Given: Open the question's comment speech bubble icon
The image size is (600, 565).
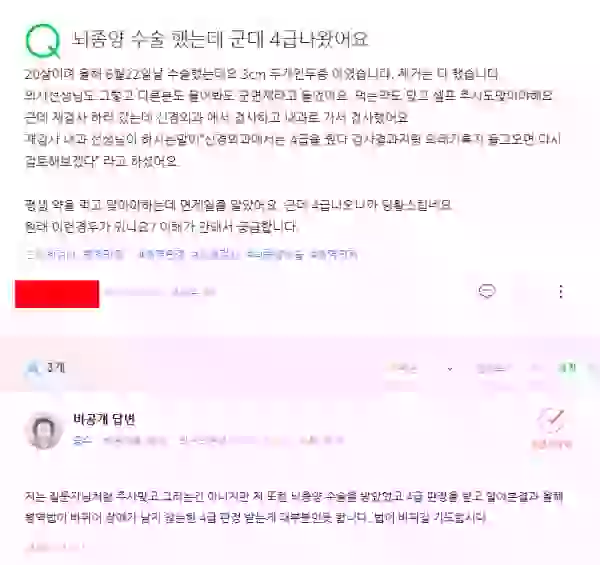Looking at the screenshot, I should (487, 291).
